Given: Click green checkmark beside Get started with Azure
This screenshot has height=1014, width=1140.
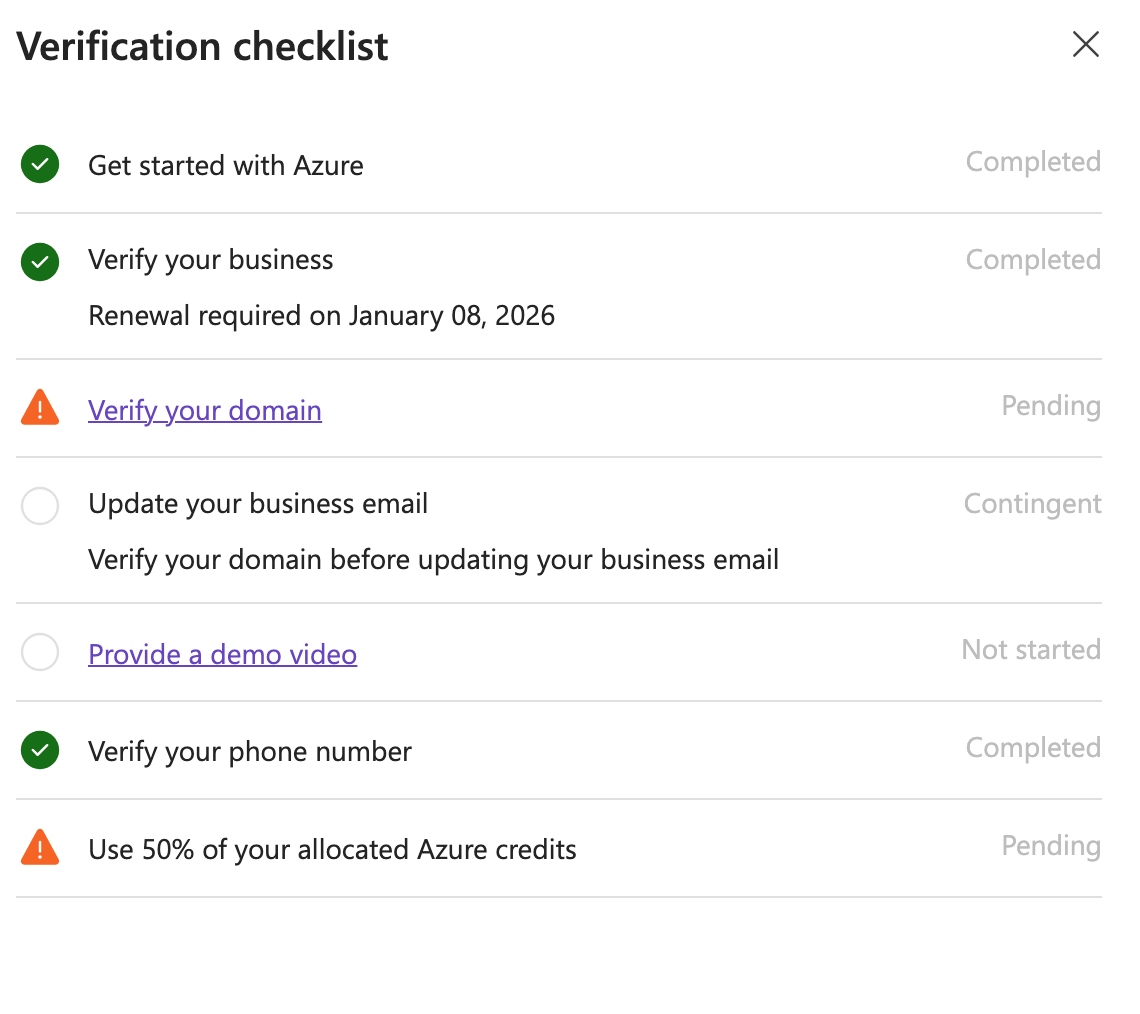Looking at the screenshot, I should point(40,164).
